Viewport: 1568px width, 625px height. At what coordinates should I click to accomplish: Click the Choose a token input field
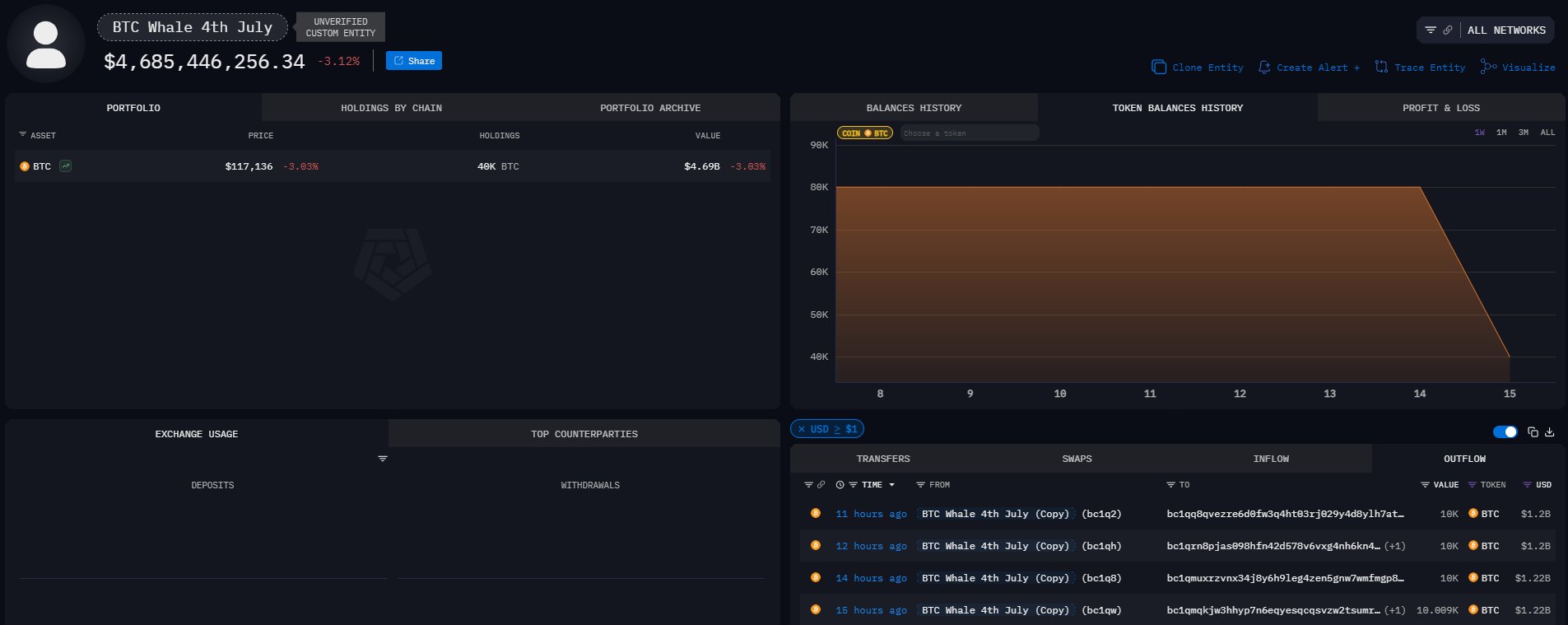tap(970, 133)
